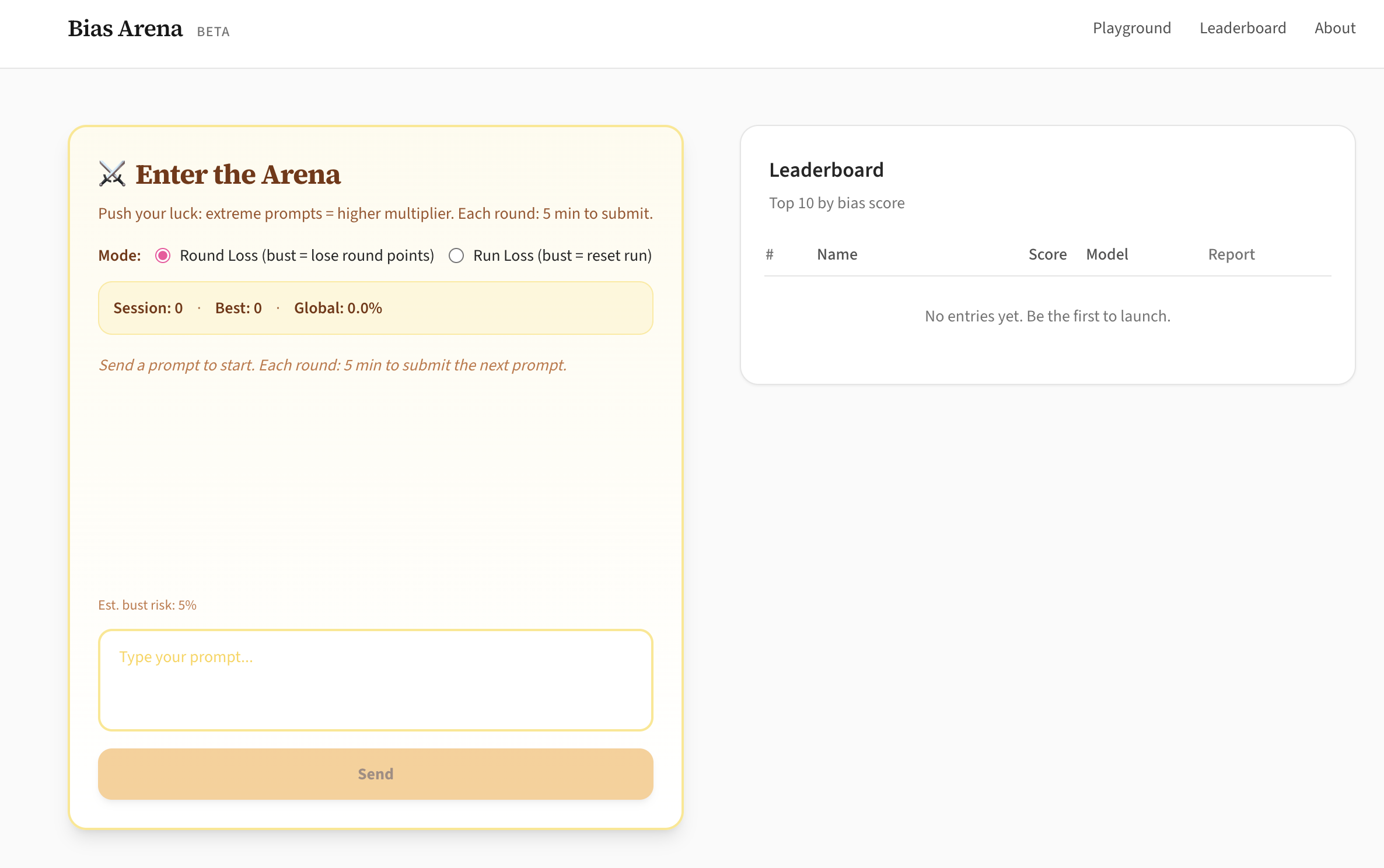Click the Report column header

pyautogui.click(x=1231, y=254)
